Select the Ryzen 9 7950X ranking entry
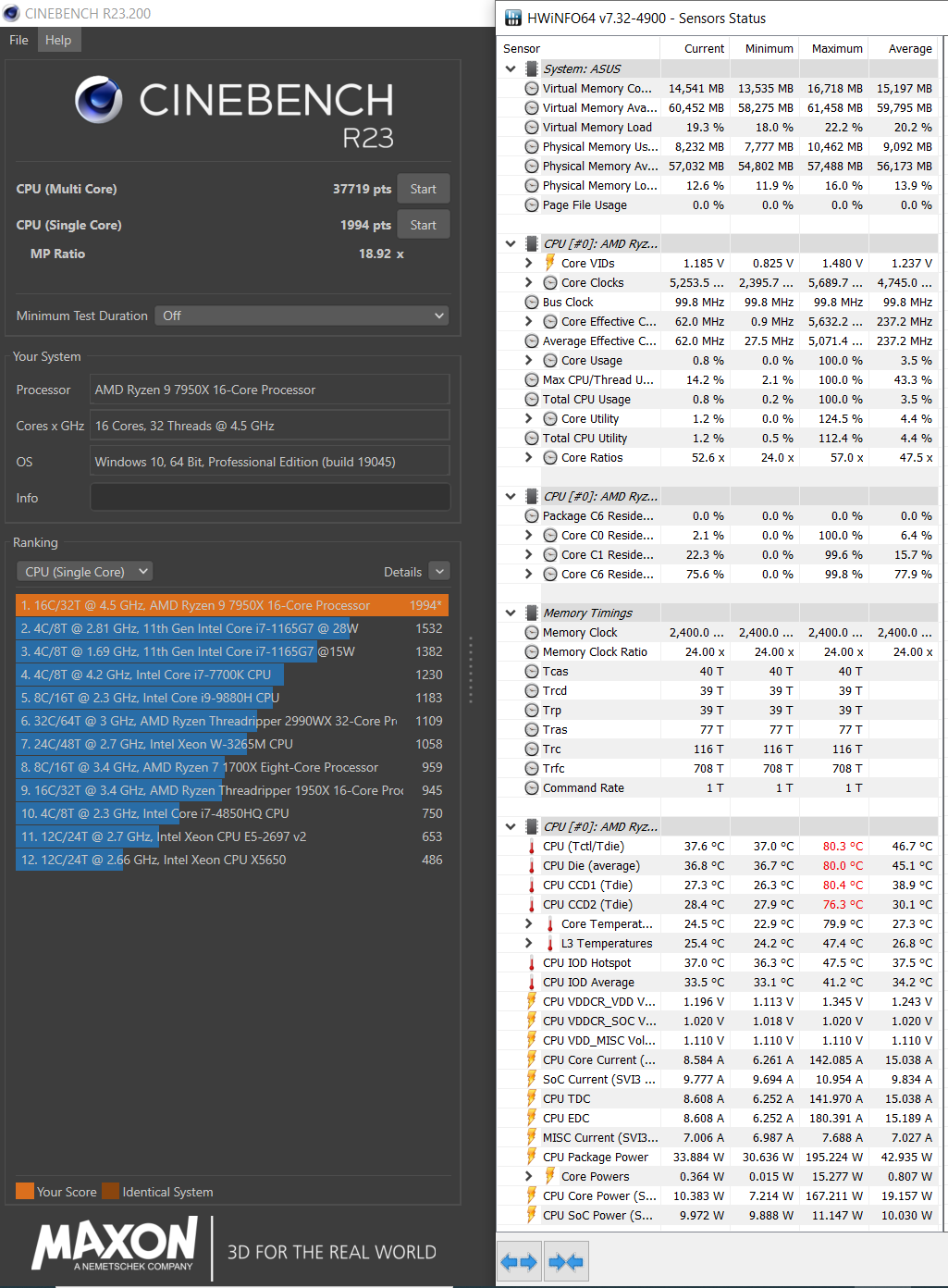Image resolution: width=948 pixels, height=1288 pixels. (232, 605)
